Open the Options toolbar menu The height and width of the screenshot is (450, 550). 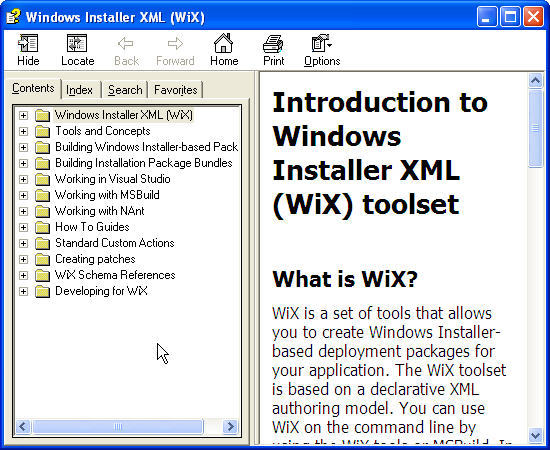pos(322,50)
